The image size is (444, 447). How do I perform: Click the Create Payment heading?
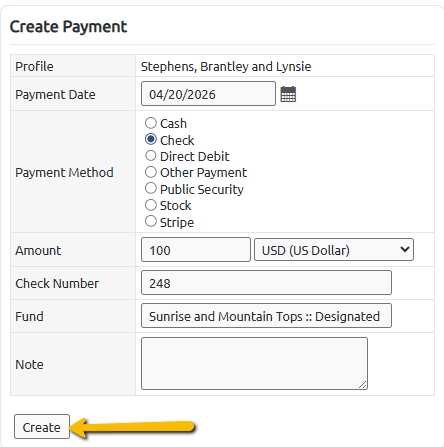[68, 27]
